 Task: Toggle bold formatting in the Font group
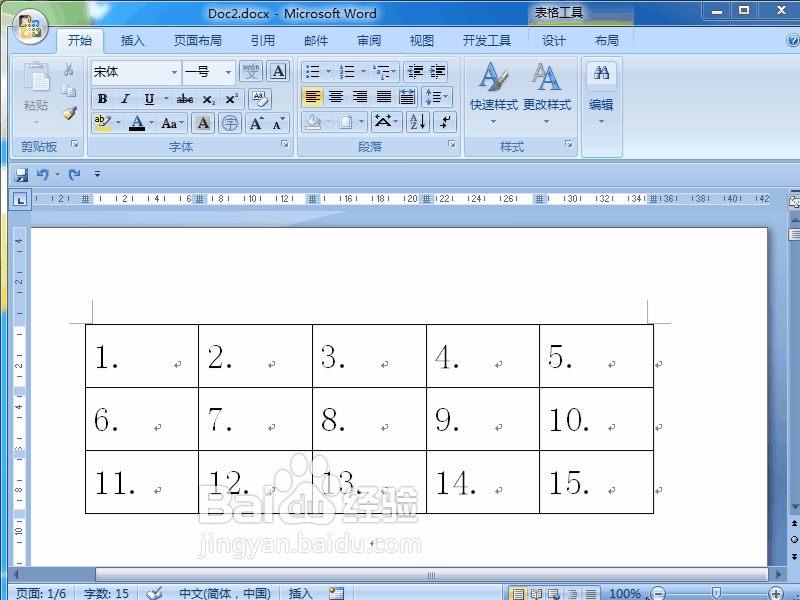[x=101, y=98]
